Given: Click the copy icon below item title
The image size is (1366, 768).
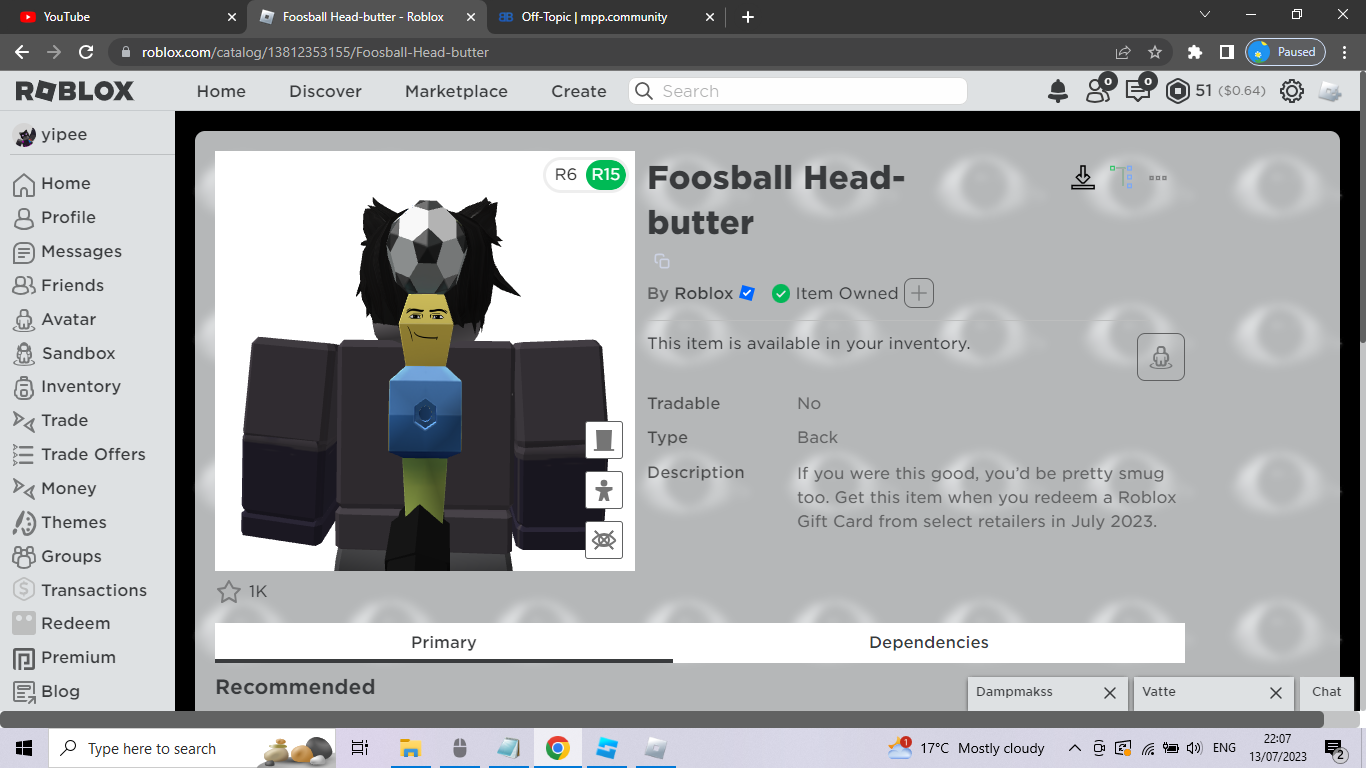Looking at the screenshot, I should click(x=661, y=261).
